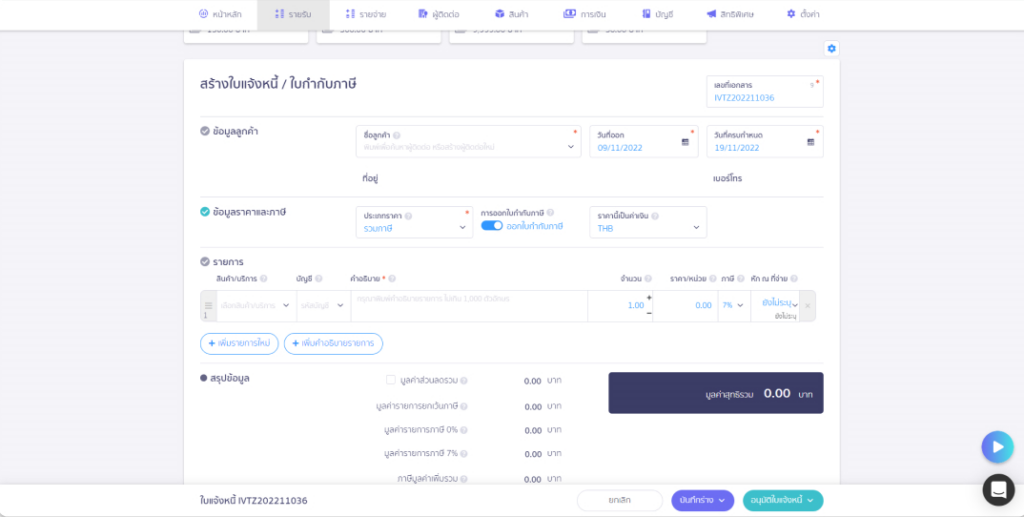This screenshot has width=1024, height=517.
Task: Open the หน้าหลัก home tab
Action: click(x=219, y=14)
